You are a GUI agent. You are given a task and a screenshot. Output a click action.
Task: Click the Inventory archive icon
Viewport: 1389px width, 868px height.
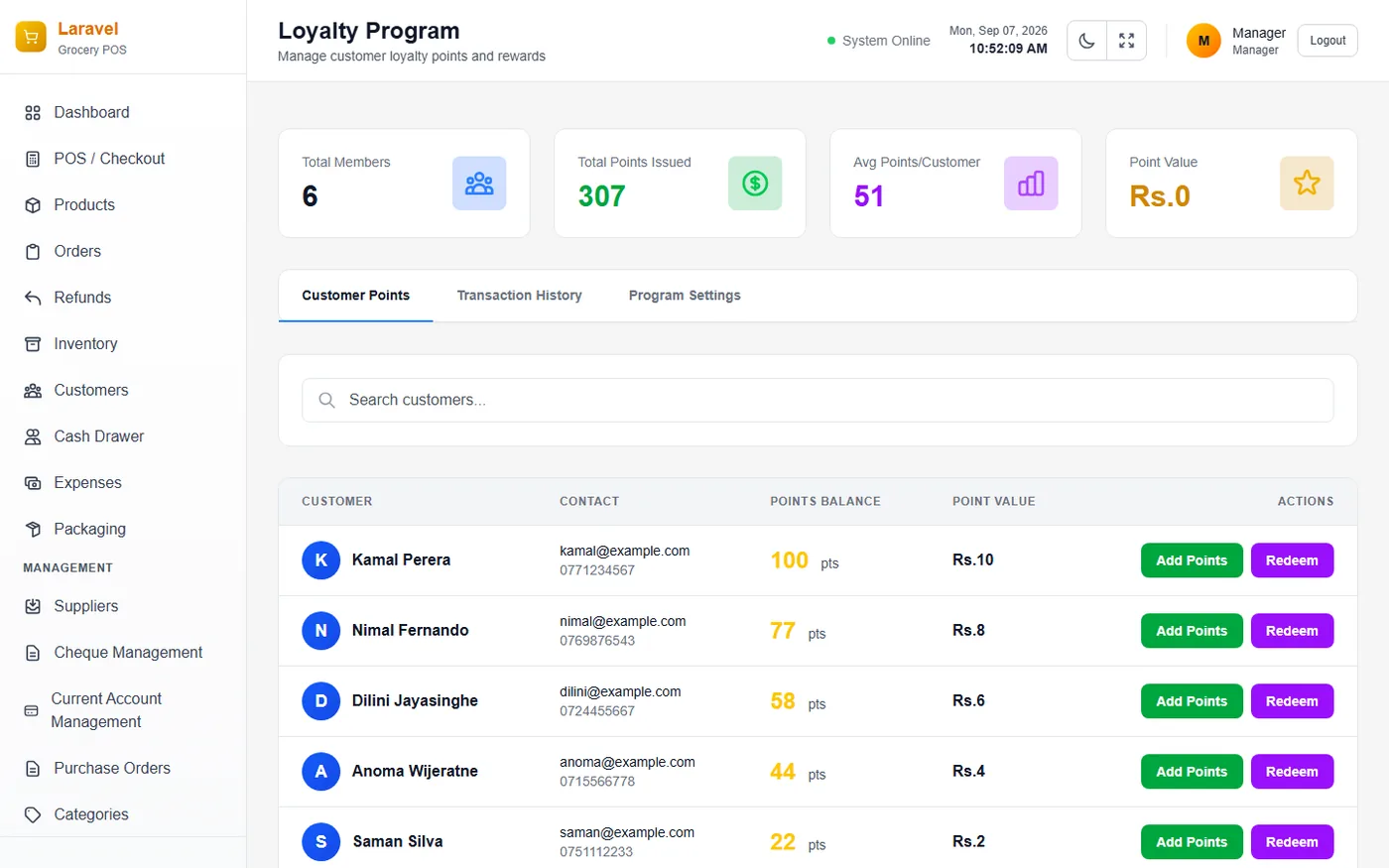pos(33,344)
